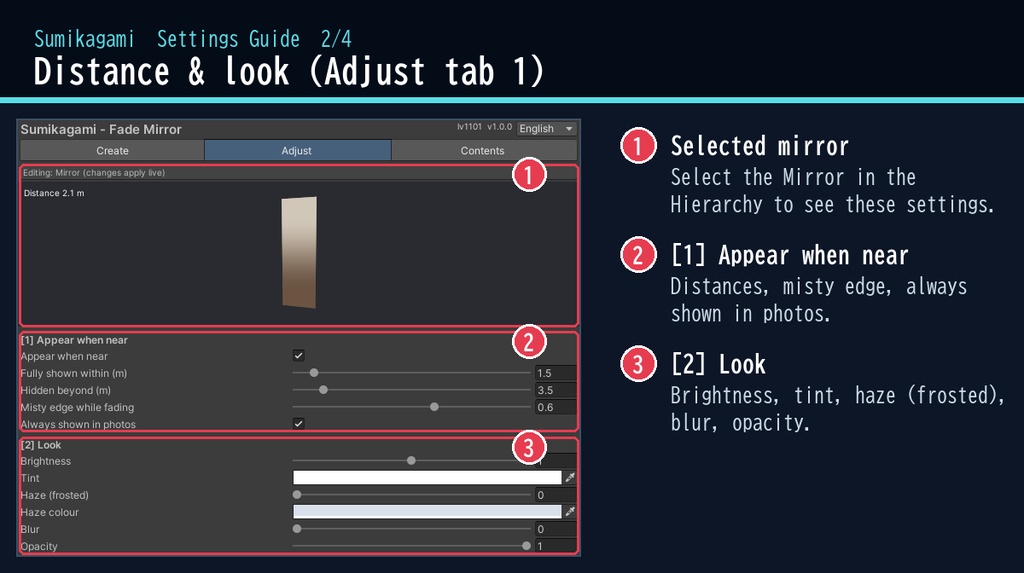This screenshot has height=573, width=1024.
Task: Click the Misty edge value field 0.6
Action: pyautogui.click(x=555, y=407)
